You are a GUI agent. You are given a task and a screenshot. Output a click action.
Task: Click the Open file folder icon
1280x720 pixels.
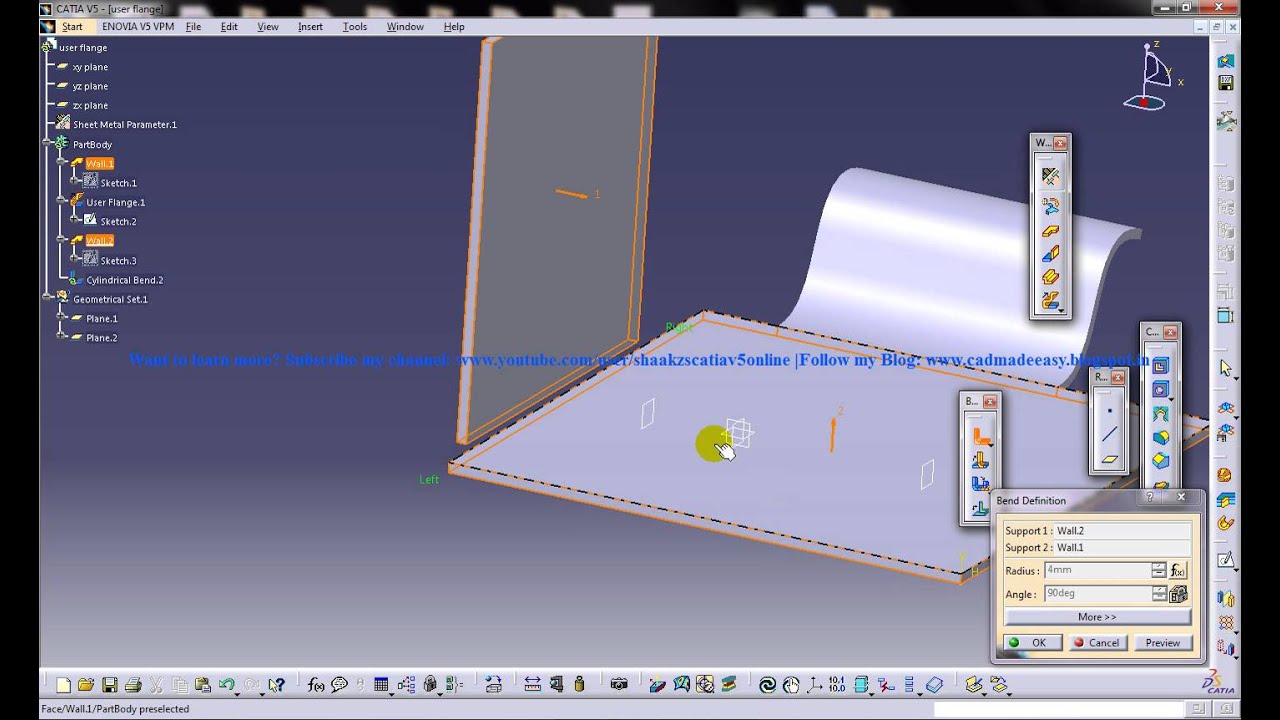86,685
